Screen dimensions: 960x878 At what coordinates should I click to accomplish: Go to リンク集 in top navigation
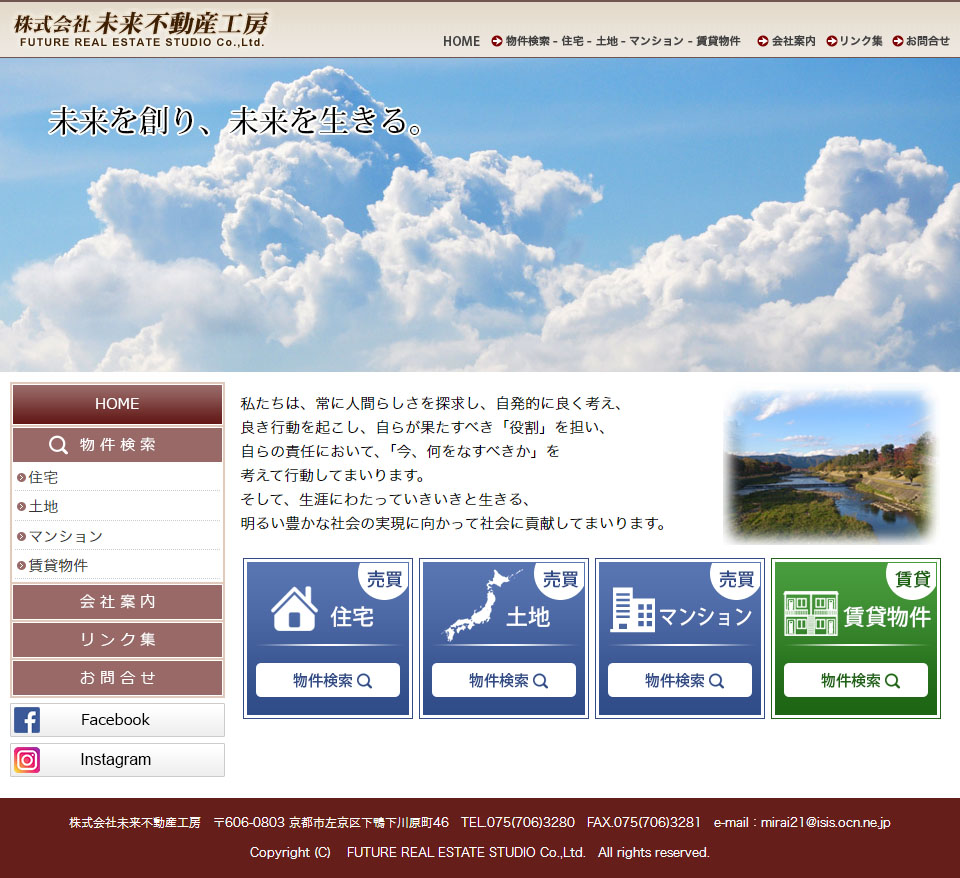[x=855, y=41]
